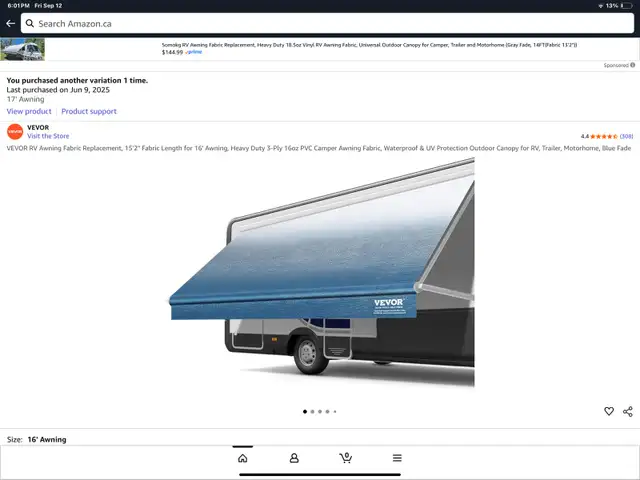Click the VEVOR awning product title text

[x=319, y=148]
